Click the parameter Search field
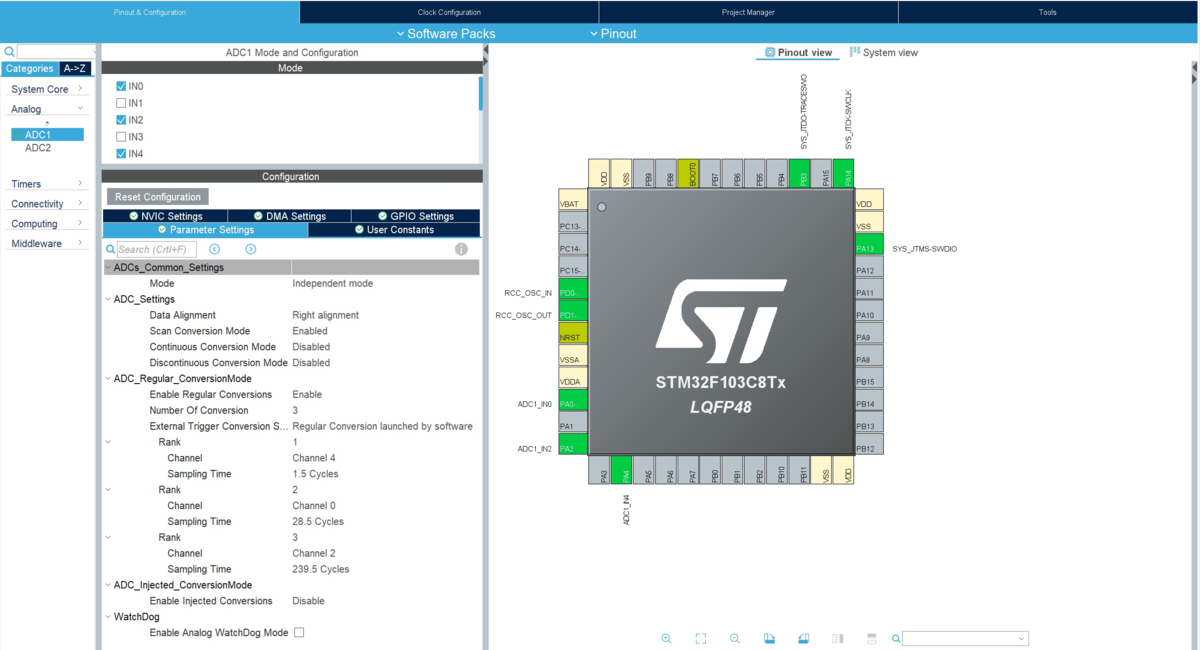The image size is (1200, 650). pos(157,249)
